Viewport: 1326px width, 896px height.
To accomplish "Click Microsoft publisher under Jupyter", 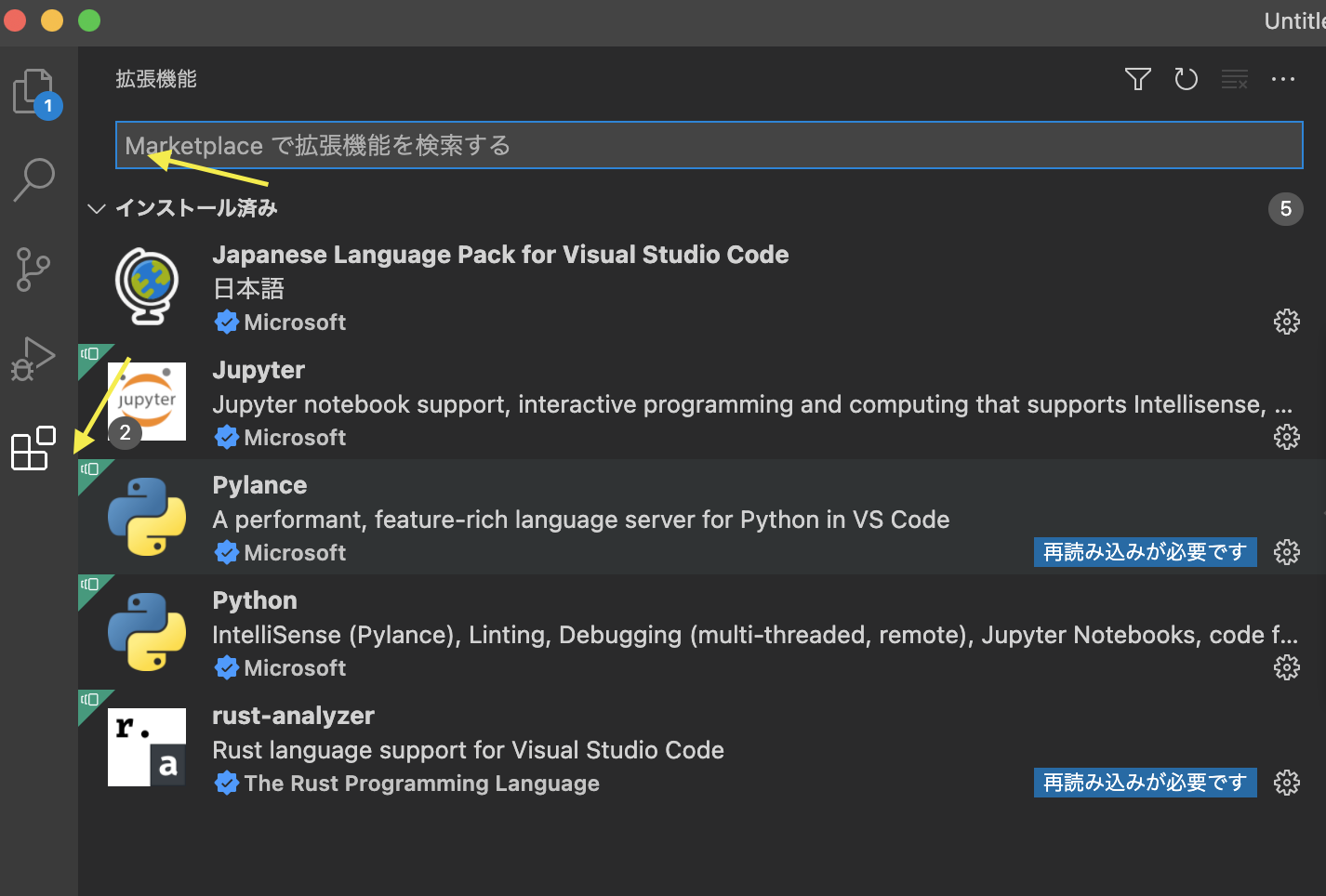I will [x=295, y=438].
